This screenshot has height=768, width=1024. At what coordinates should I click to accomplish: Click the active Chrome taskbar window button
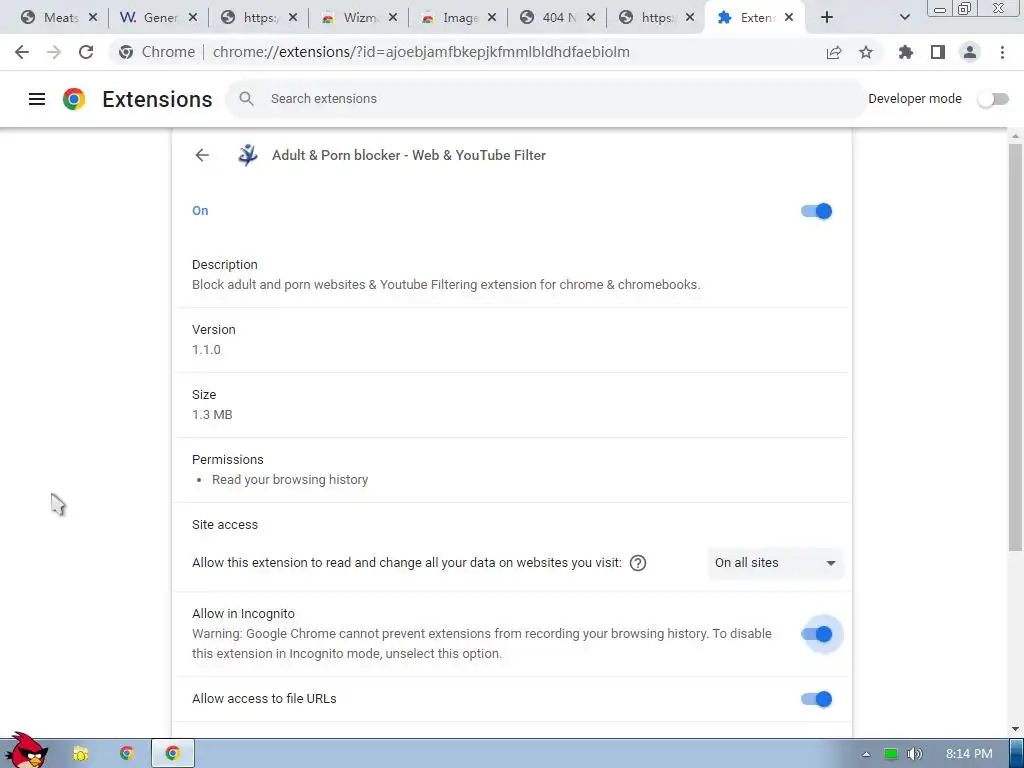click(173, 754)
